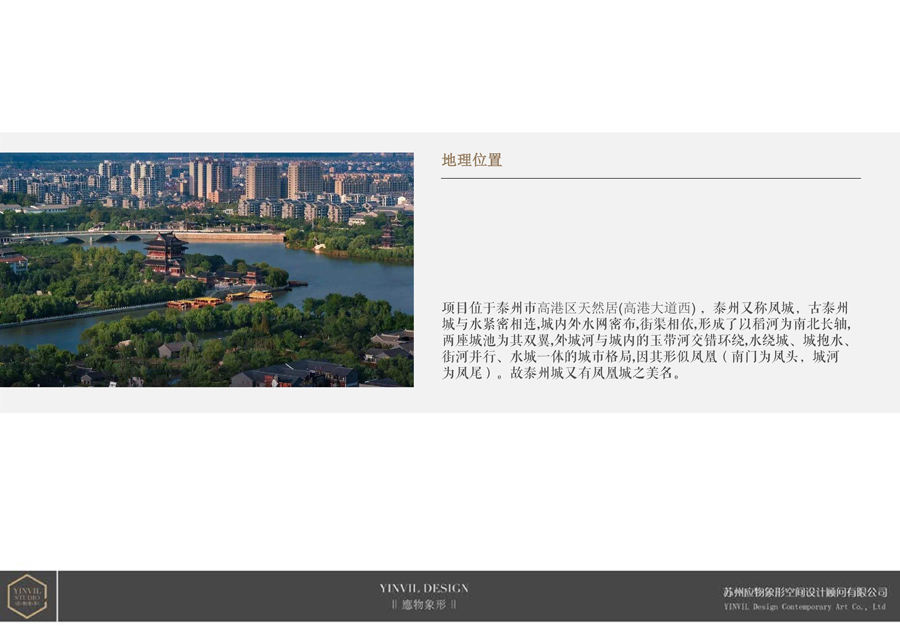The width and height of the screenshot is (900, 636).
Task: Click the yellow-roofed boats on the river
Action: tap(210, 301)
